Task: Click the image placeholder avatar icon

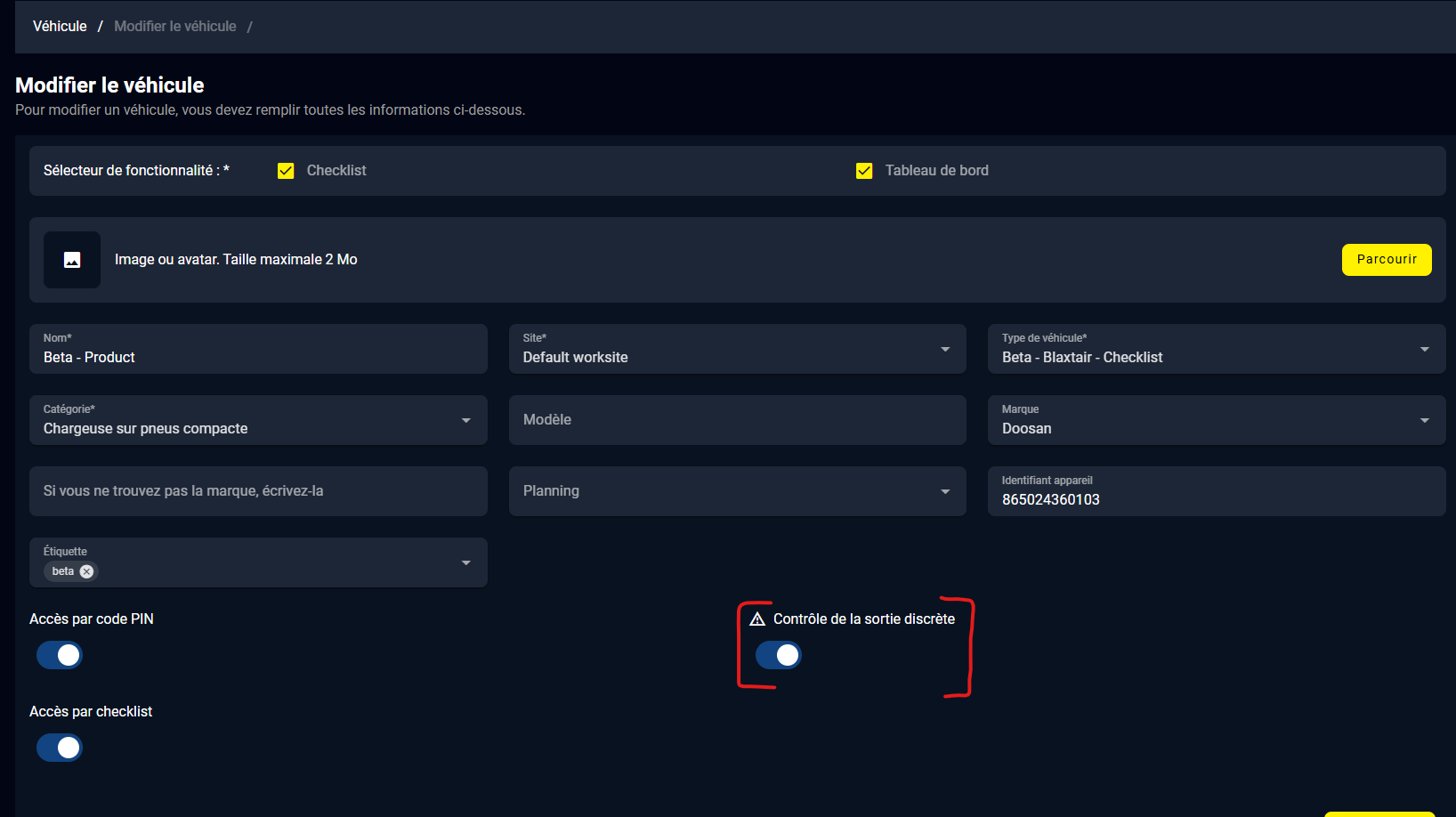Action: (x=72, y=260)
